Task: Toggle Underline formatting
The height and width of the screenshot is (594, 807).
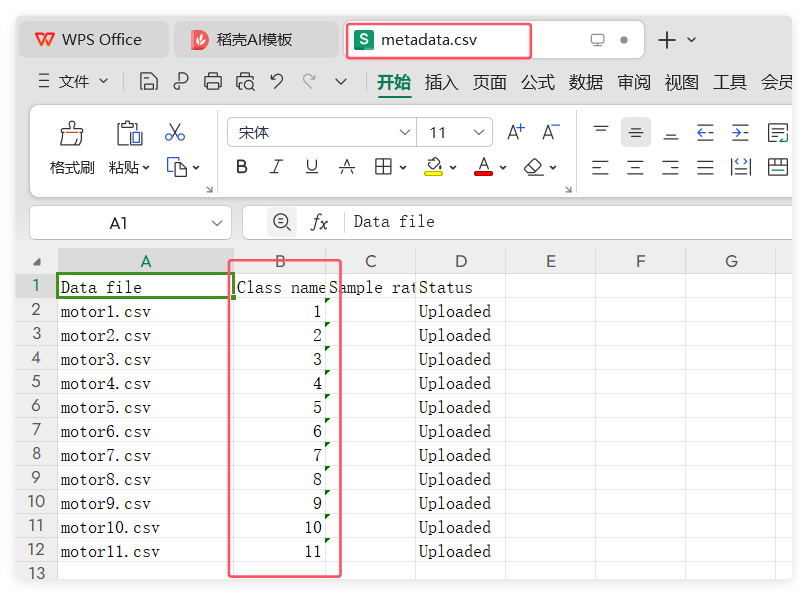Action: tap(311, 167)
